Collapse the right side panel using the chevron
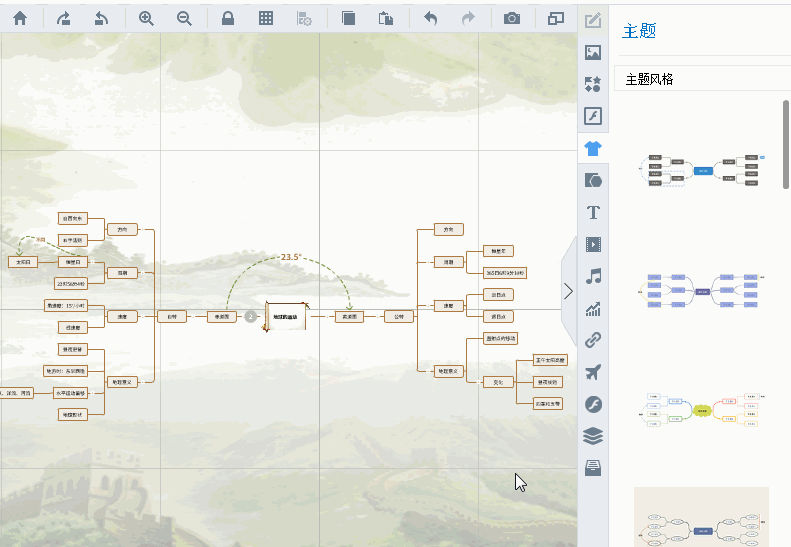The image size is (791, 547). click(x=568, y=291)
